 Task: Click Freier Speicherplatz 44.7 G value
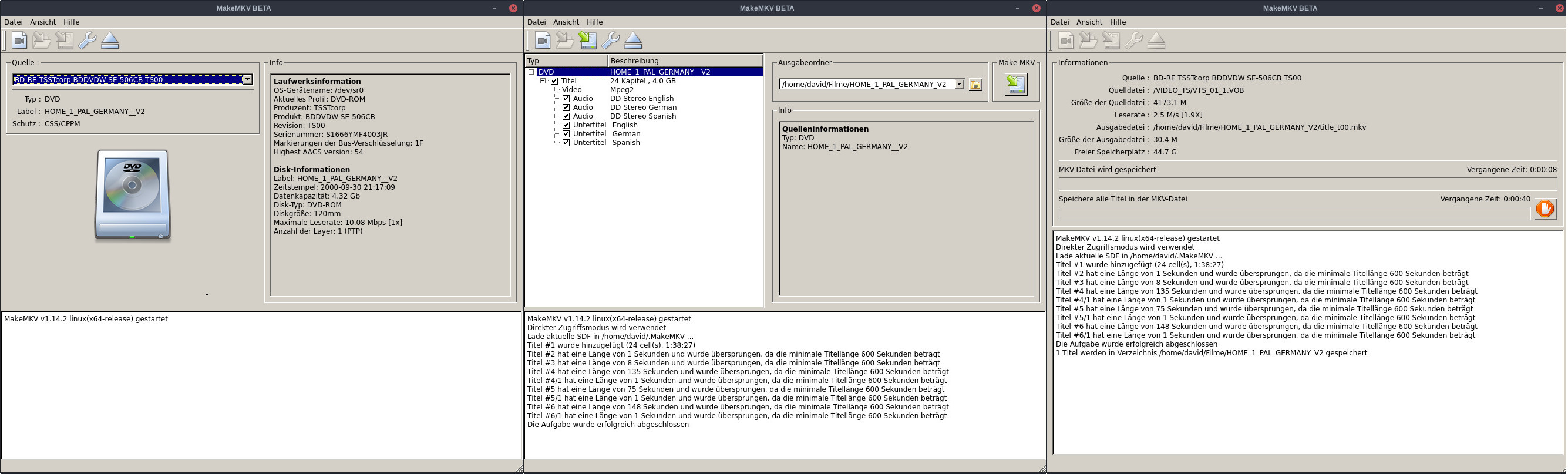pyautogui.click(x=1165, y=152)
